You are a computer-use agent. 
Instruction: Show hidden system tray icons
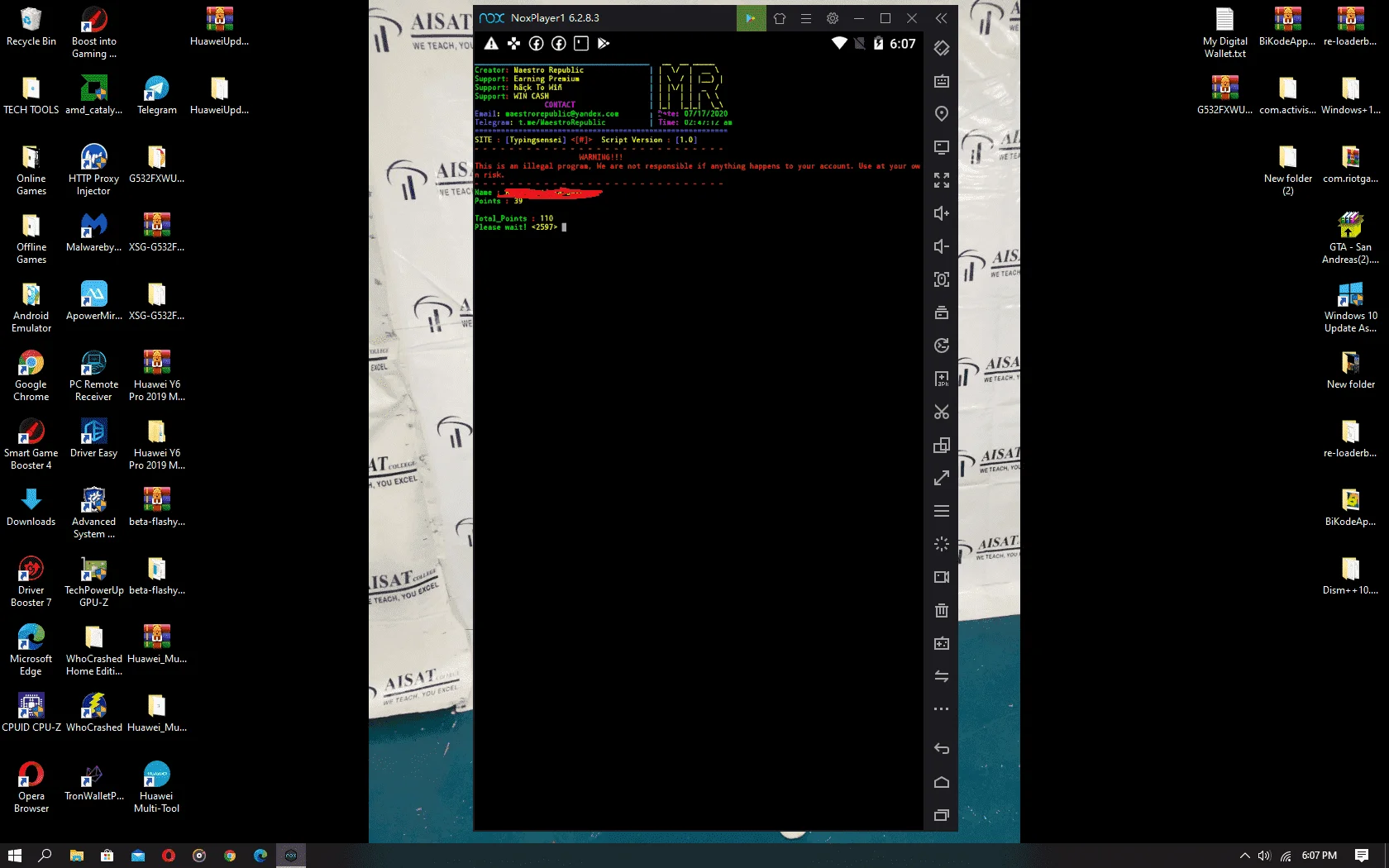1244,856
